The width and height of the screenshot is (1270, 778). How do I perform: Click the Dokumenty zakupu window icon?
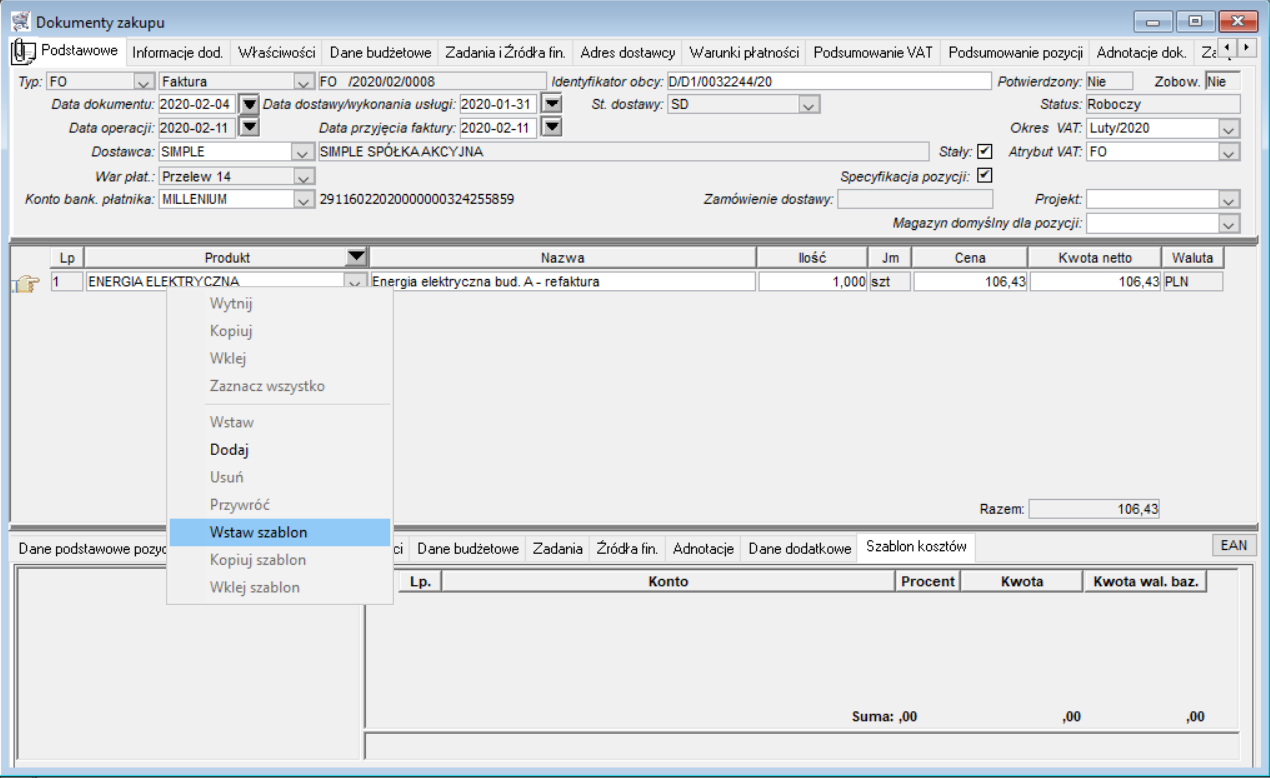[x=20, y=21]
